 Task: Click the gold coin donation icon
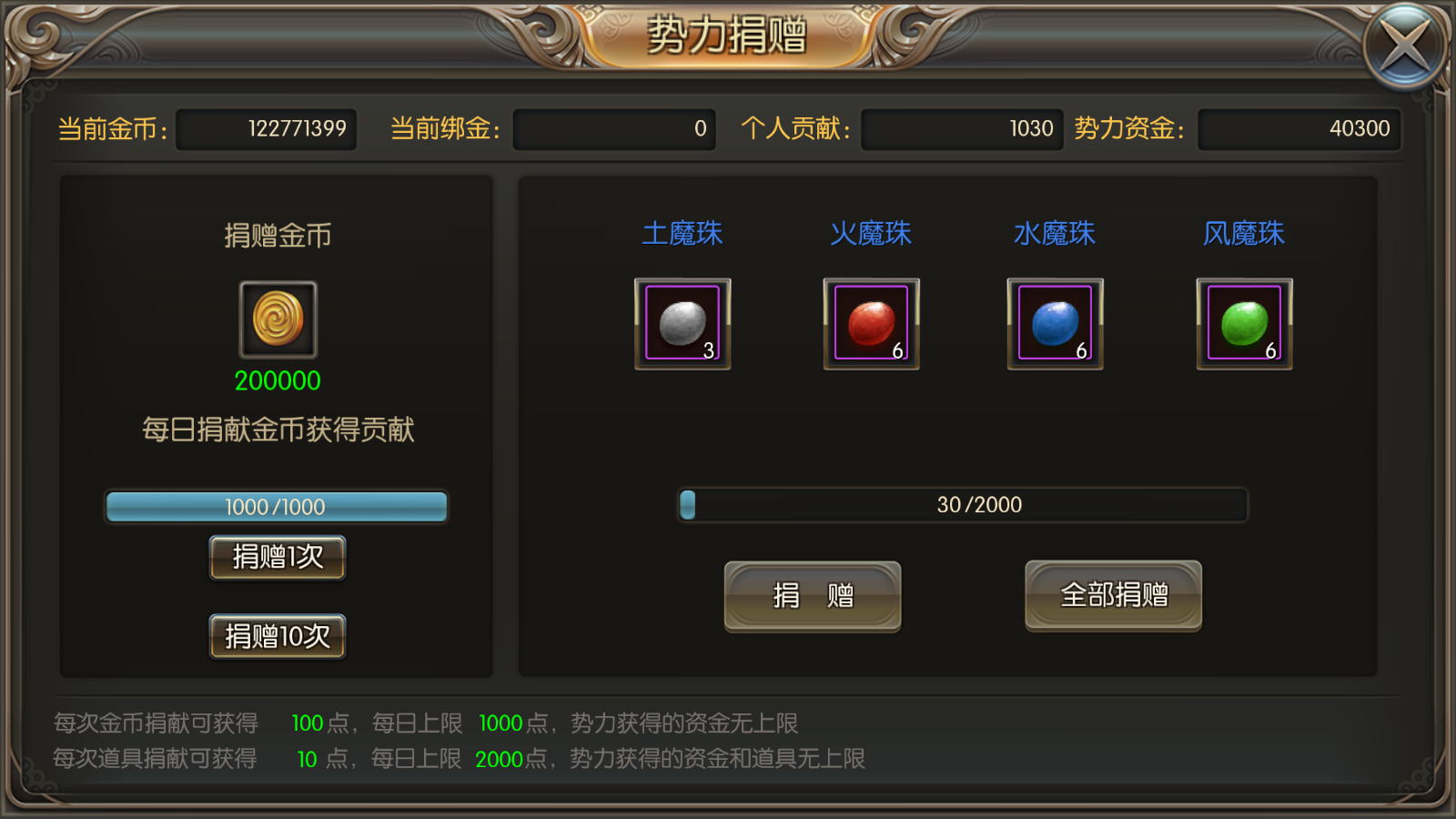(278, 319)
